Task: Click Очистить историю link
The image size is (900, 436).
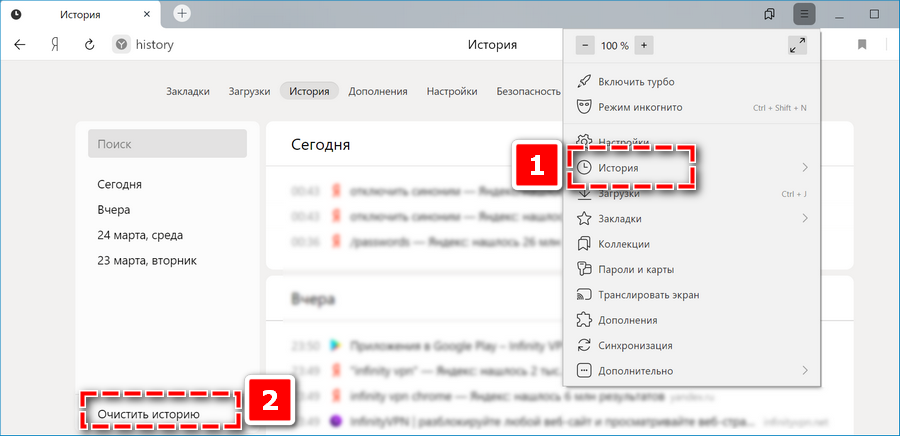Action: (148, 413)
